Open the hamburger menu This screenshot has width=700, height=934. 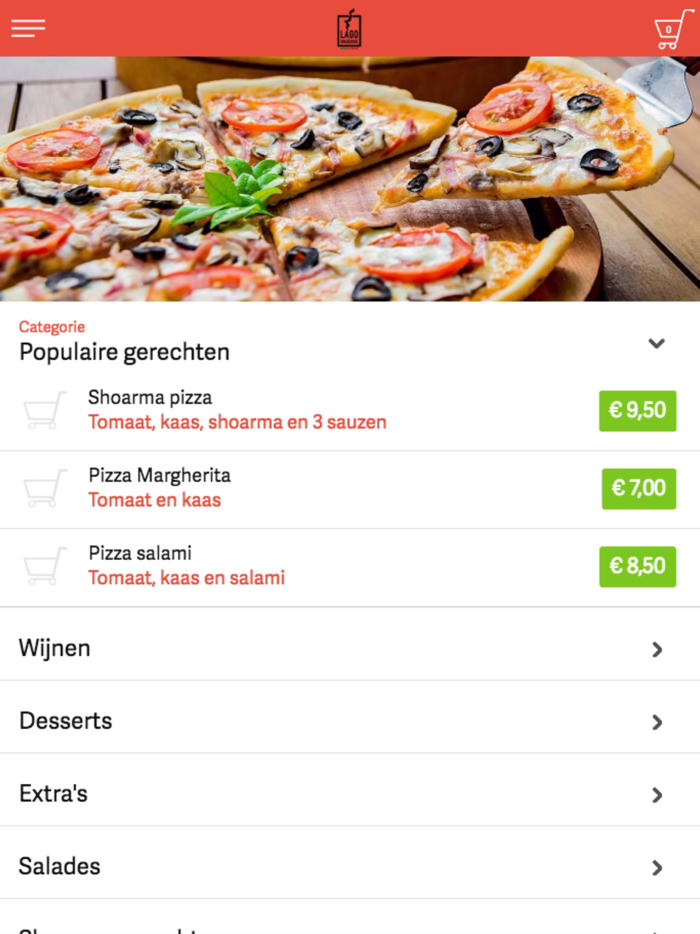28,28
